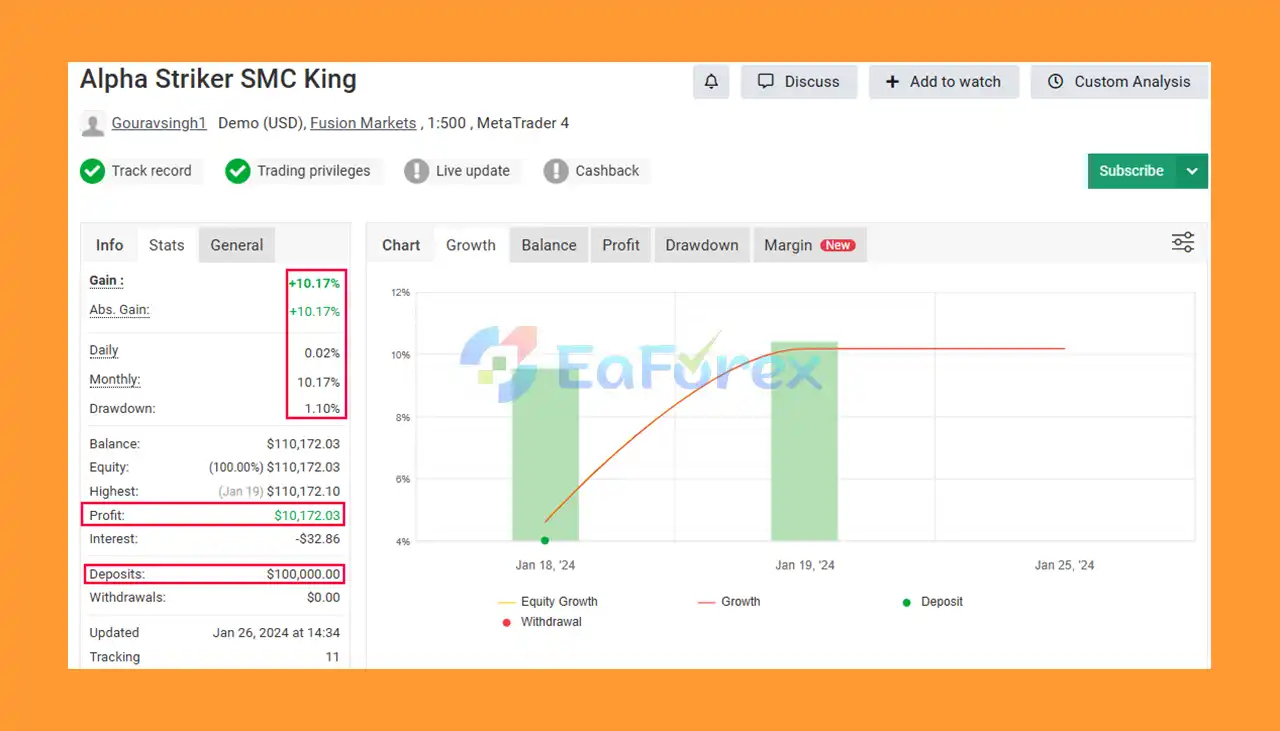
Task: Switch to the Profit chart tab
Action: tap(621, 245)
